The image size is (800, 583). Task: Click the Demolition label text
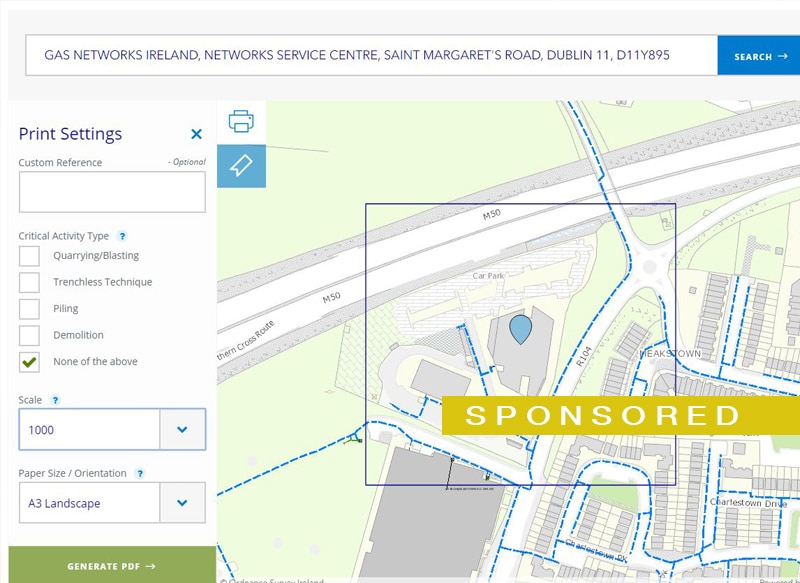78,335
